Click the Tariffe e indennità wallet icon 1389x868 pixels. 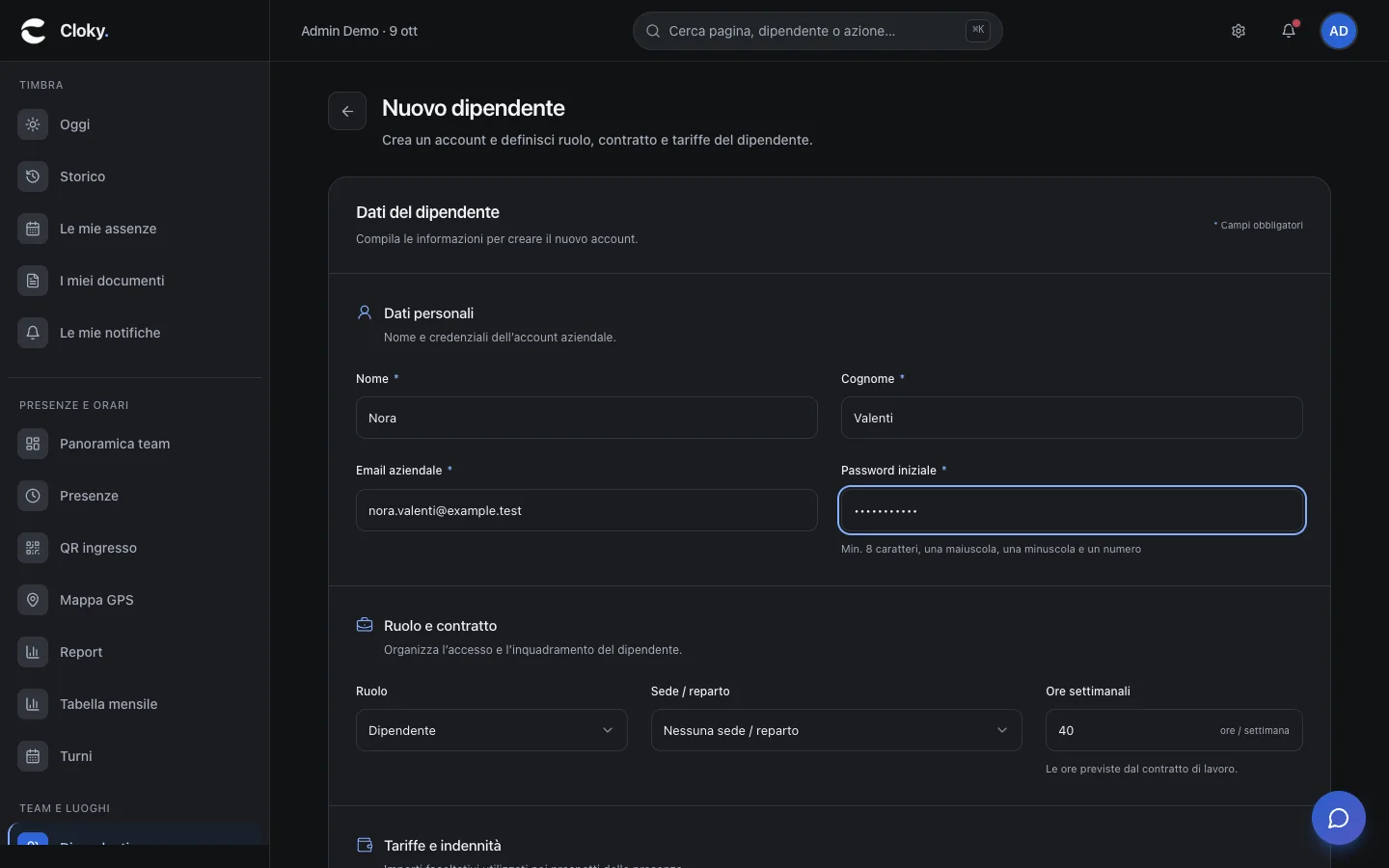coord(365,845)
